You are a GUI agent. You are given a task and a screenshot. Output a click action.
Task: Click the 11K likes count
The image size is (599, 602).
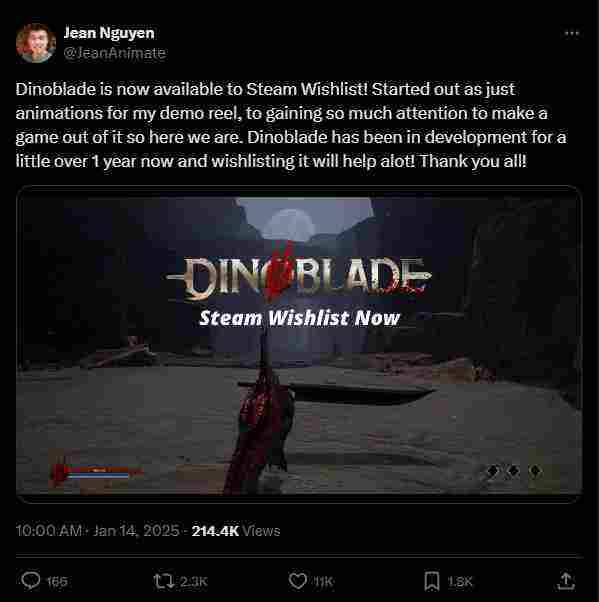tap(323, 582)
